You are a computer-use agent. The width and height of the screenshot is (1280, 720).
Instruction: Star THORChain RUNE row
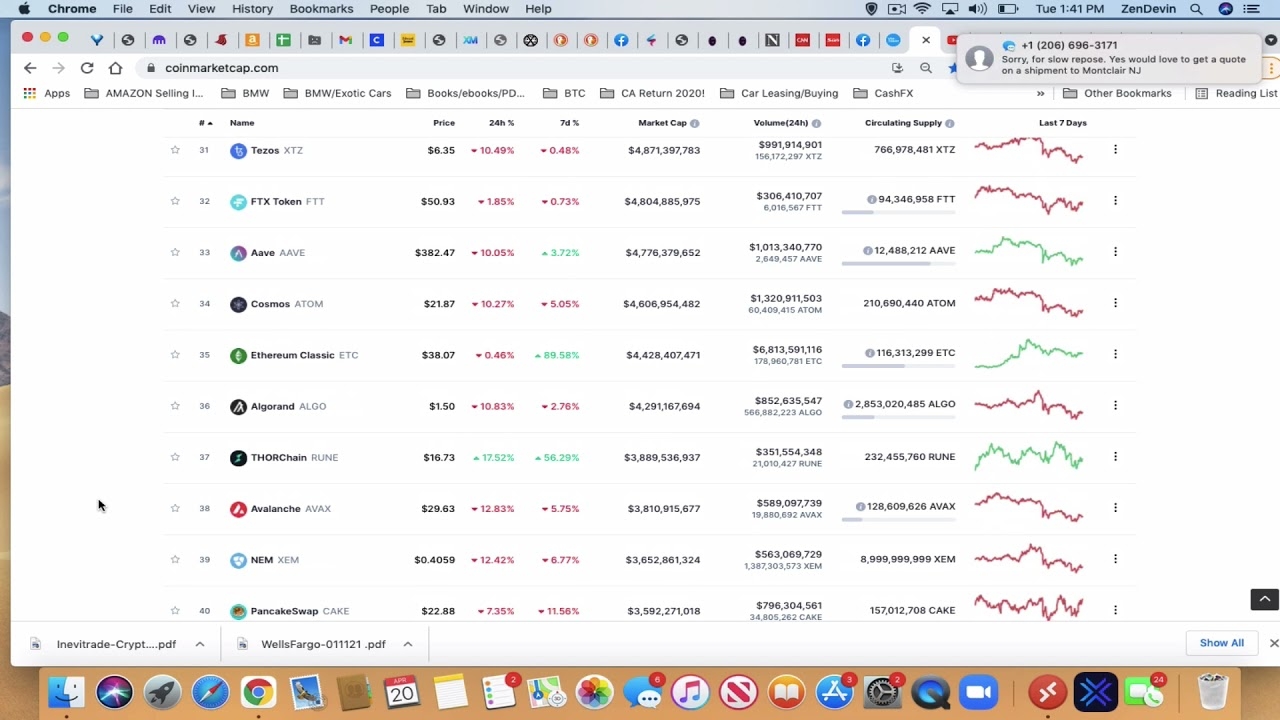pyautogui.click(x=175, y=457)
